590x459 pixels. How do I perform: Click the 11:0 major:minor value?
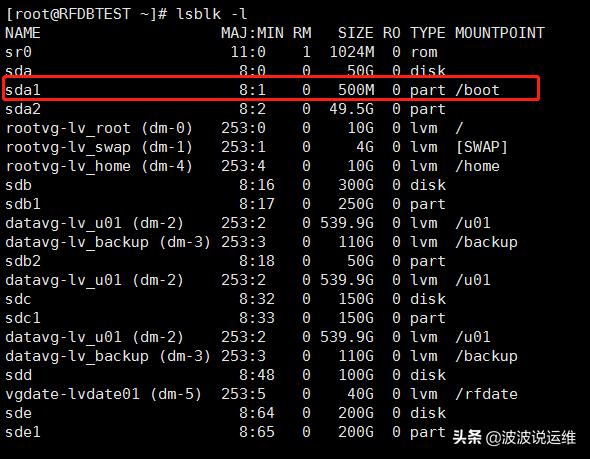[248, 52]
